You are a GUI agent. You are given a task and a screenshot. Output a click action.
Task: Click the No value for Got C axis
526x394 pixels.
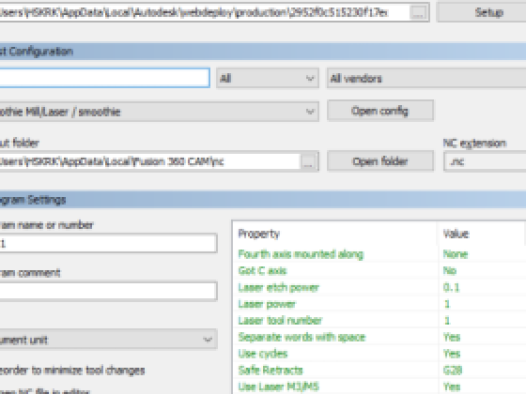pos(450,271)
